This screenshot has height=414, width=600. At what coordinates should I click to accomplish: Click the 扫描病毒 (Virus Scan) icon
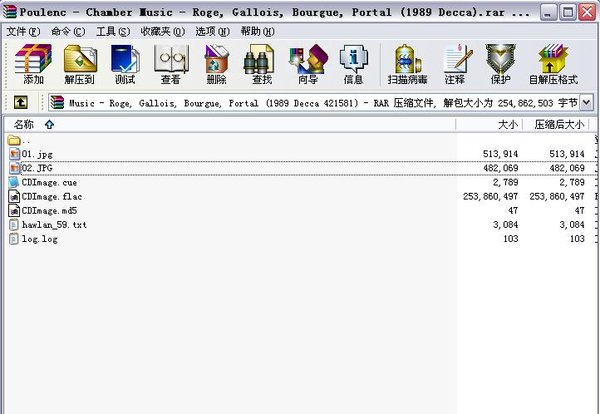coord(408,59)
